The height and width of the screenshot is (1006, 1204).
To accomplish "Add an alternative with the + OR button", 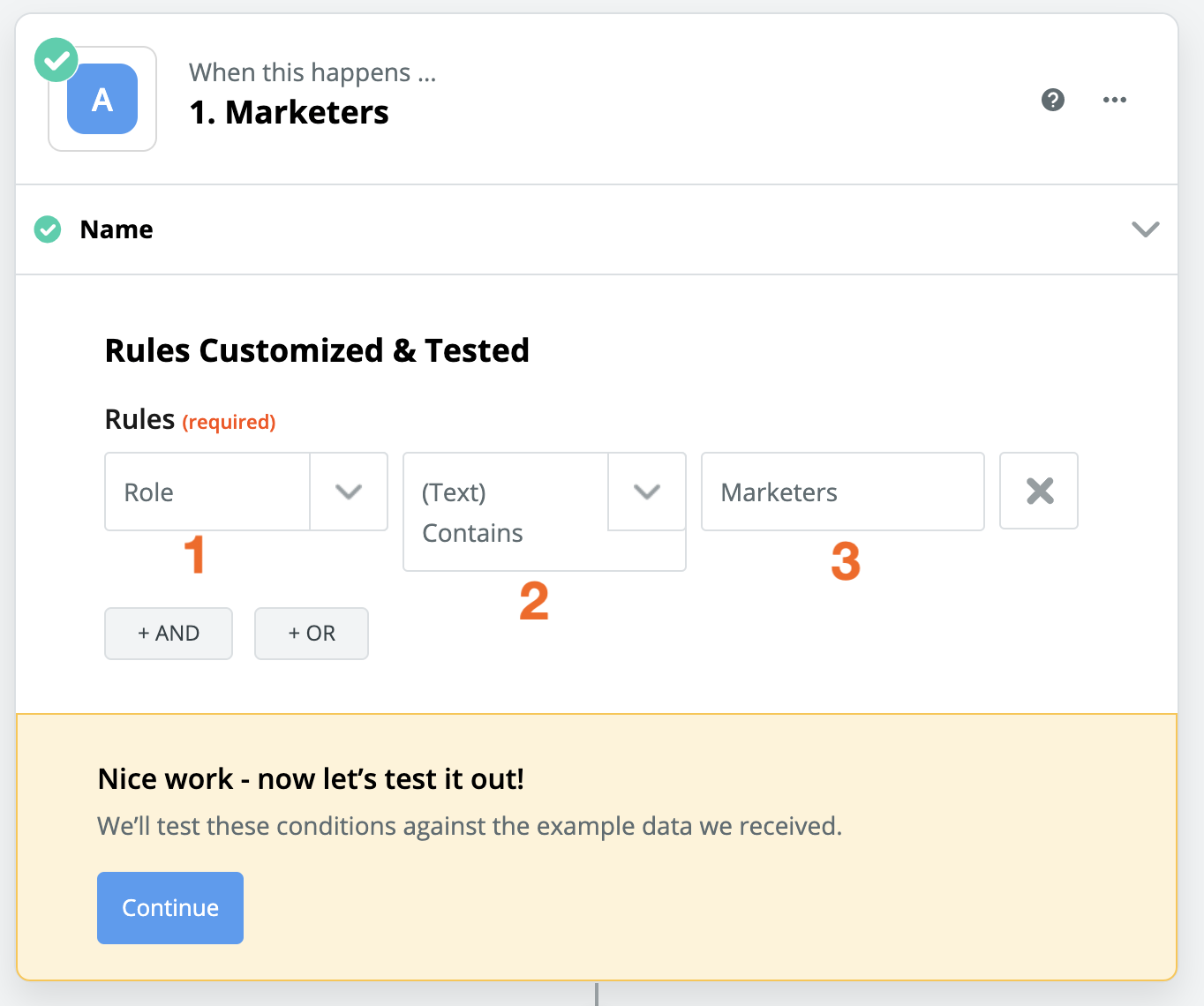I will [312, 634].
